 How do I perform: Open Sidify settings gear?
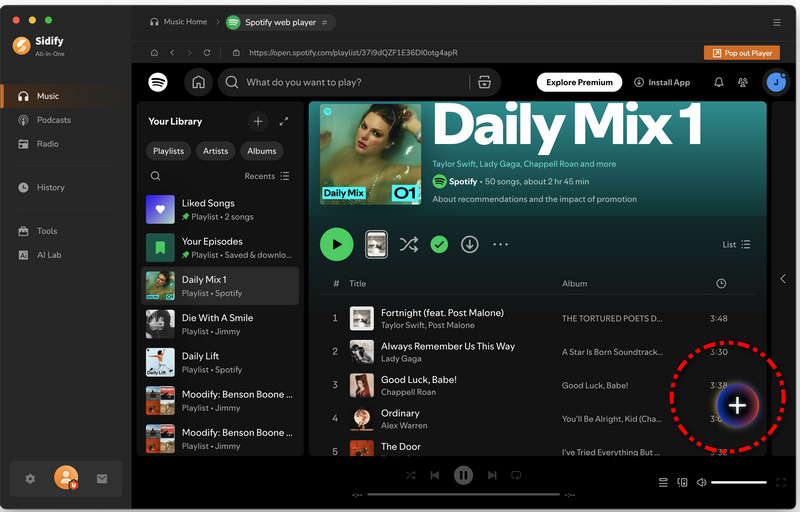click(30, 478)
